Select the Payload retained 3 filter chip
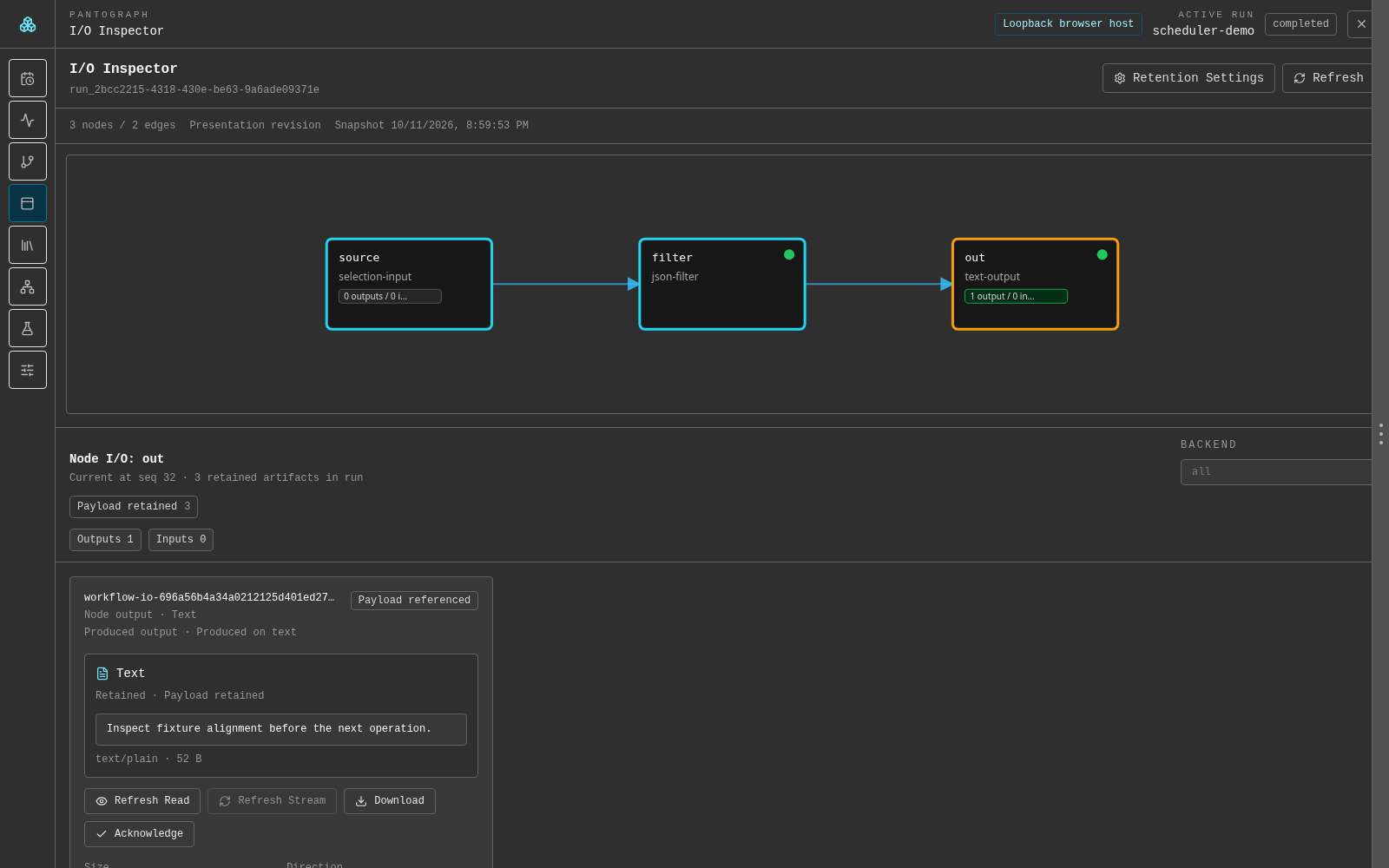 (134, 507)
